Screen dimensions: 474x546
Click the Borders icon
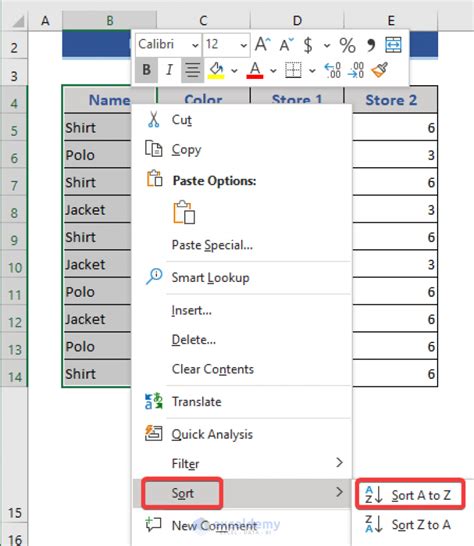tap(293, 70)
